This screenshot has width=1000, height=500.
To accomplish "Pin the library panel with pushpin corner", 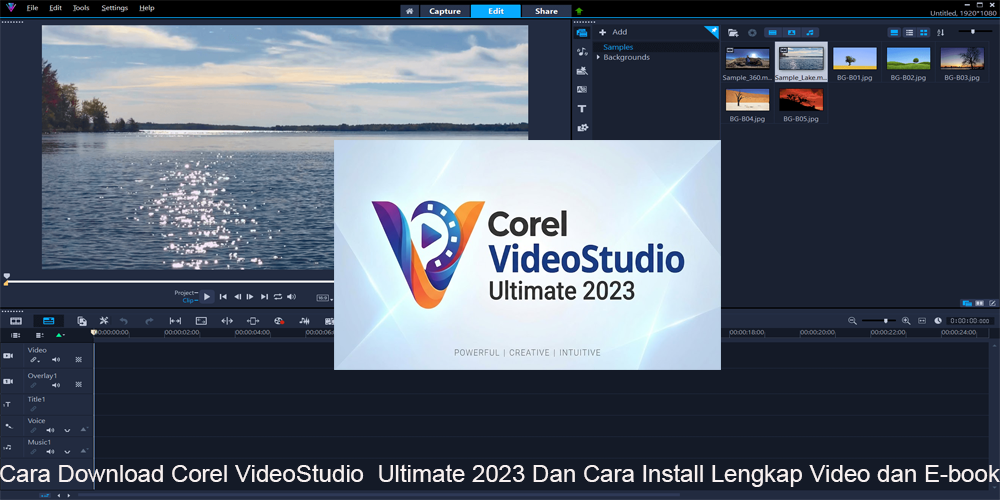I will (x=712, y=30).
